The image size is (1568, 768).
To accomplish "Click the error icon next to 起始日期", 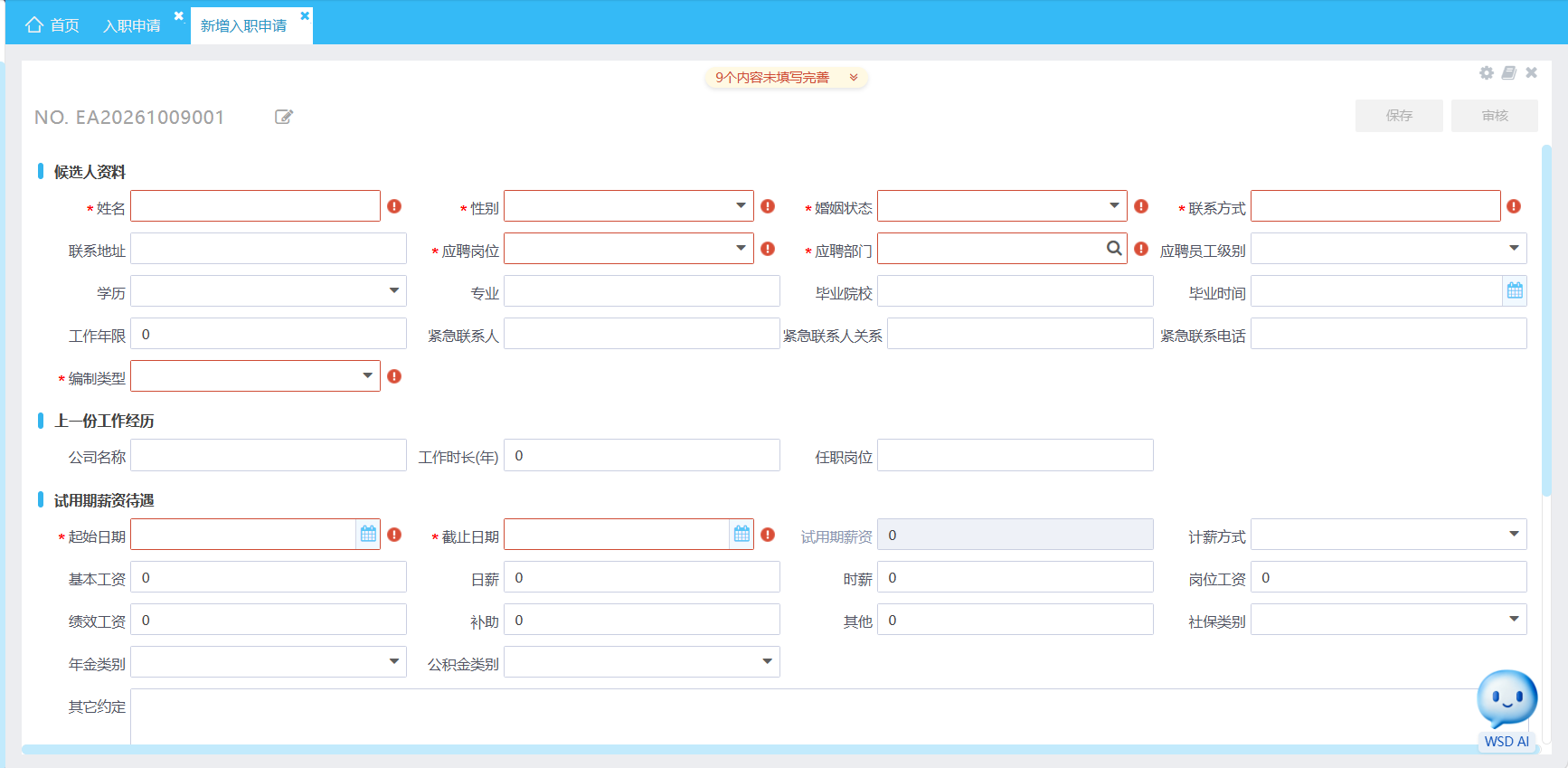I will tap(394, 535).
